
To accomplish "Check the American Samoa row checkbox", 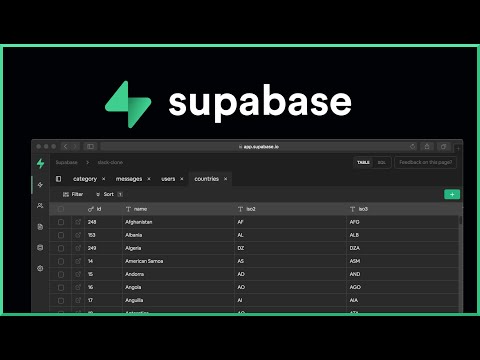I will point(61,261).
